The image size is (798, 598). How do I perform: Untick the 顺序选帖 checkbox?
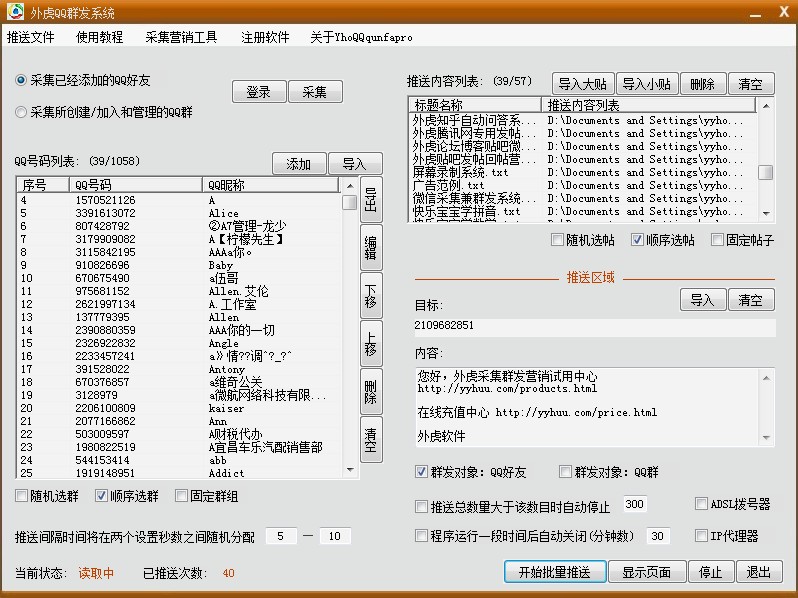(637, 240)
